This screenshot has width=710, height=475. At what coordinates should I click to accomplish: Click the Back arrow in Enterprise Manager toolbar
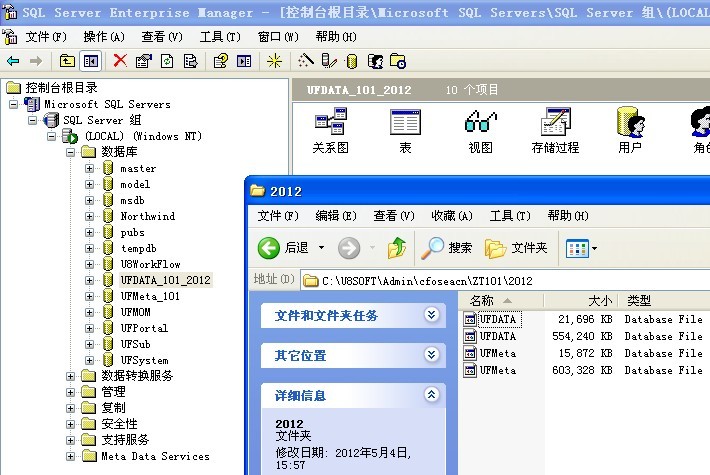click(13, 61)
